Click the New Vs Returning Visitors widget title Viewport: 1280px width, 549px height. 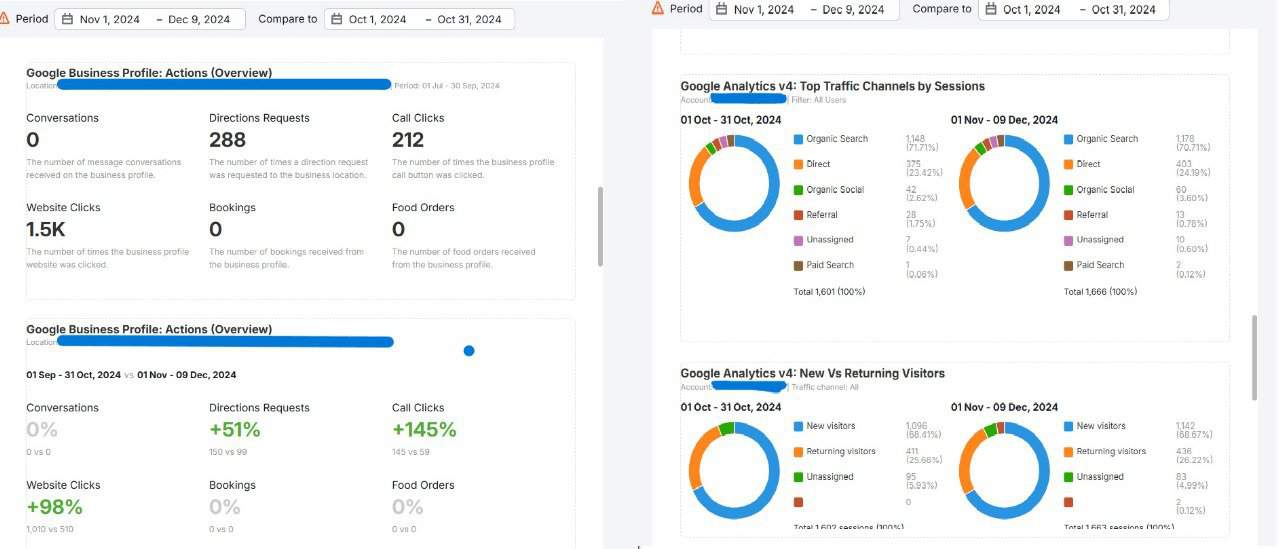point(812,373)
